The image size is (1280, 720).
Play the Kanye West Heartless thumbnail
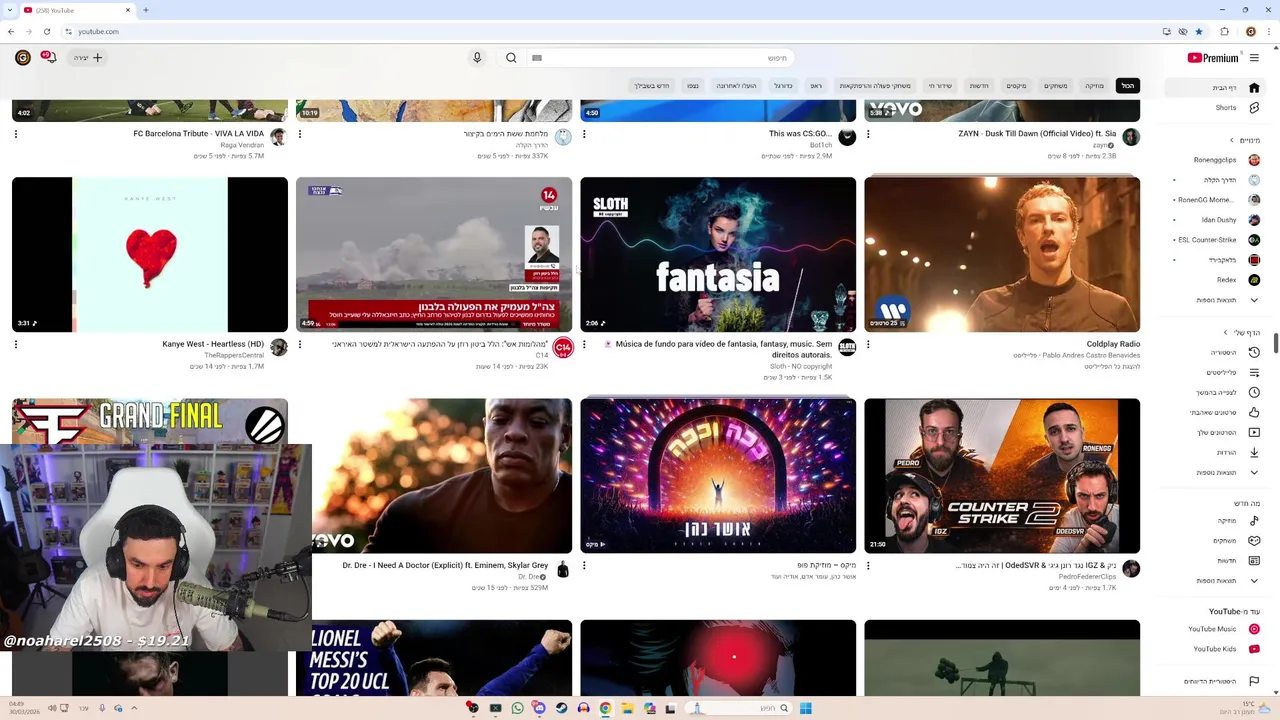[150, 254]
